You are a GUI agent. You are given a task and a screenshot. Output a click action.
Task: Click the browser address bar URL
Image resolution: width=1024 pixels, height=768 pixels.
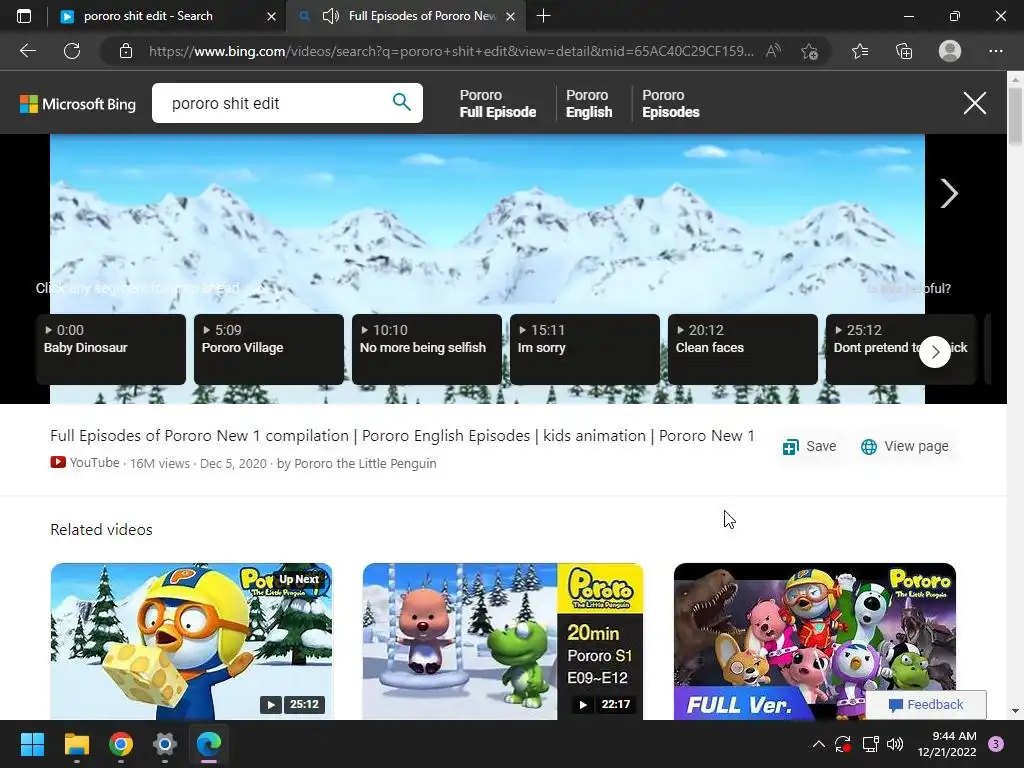pyautogui.click(x=451, y=51)
